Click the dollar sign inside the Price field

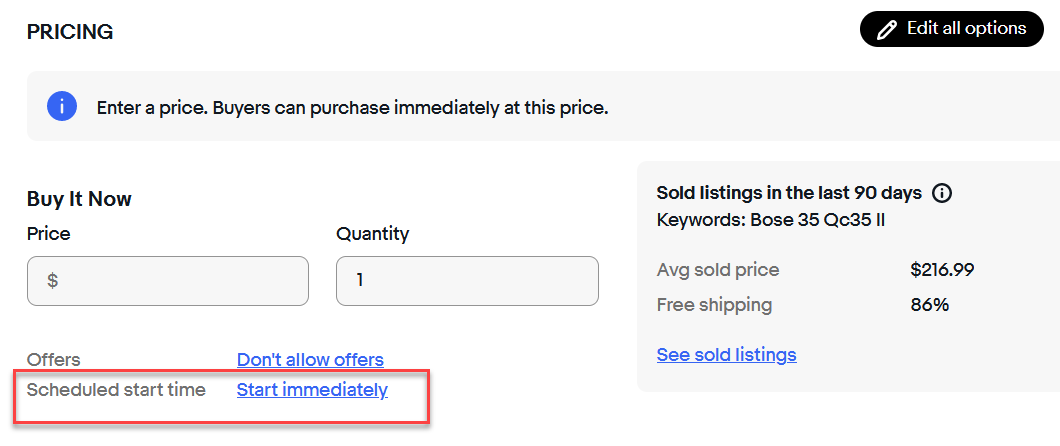[x=53, y=281]
